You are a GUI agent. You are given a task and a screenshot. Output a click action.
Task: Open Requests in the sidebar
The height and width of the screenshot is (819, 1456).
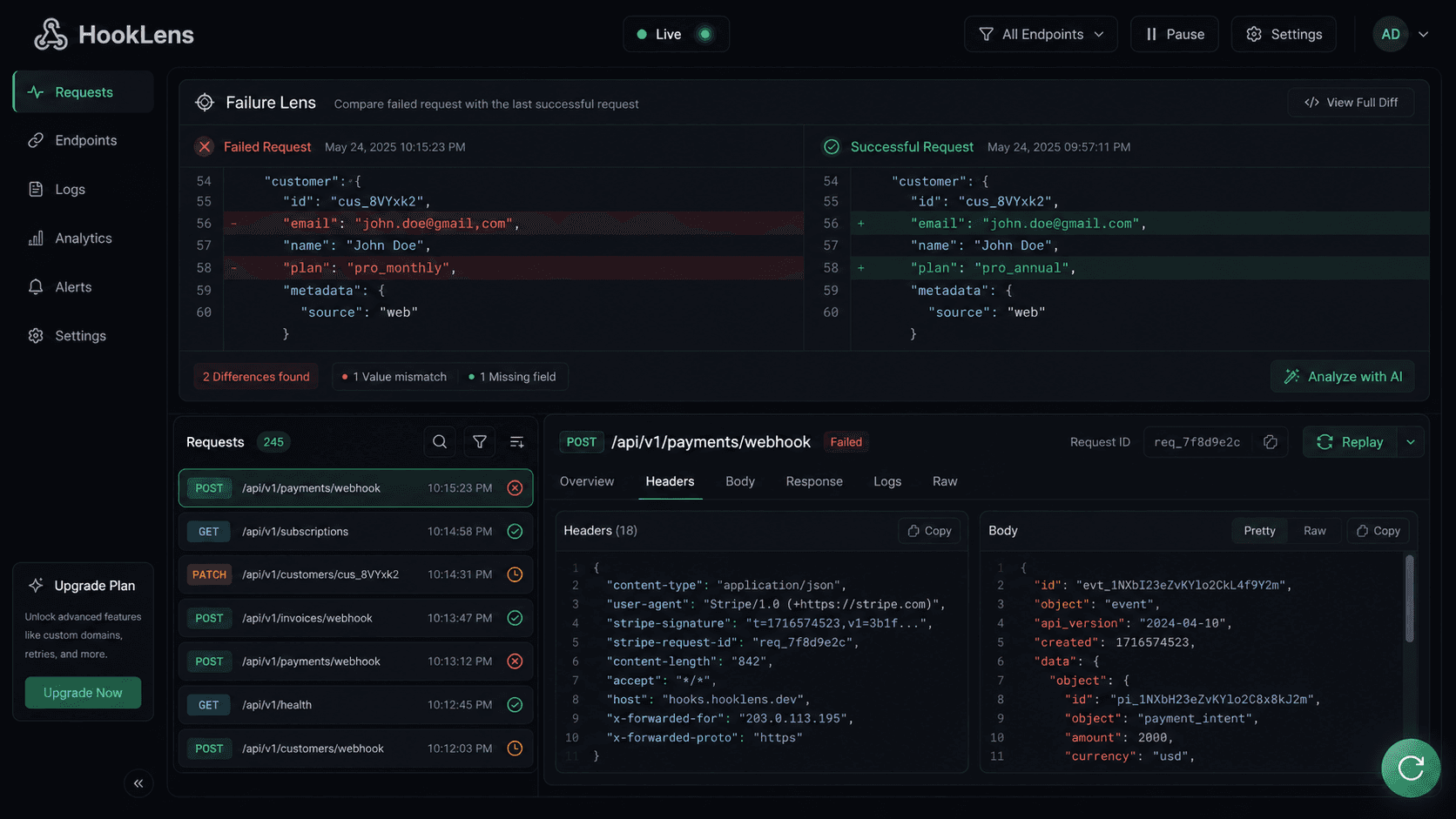[84, 92]
